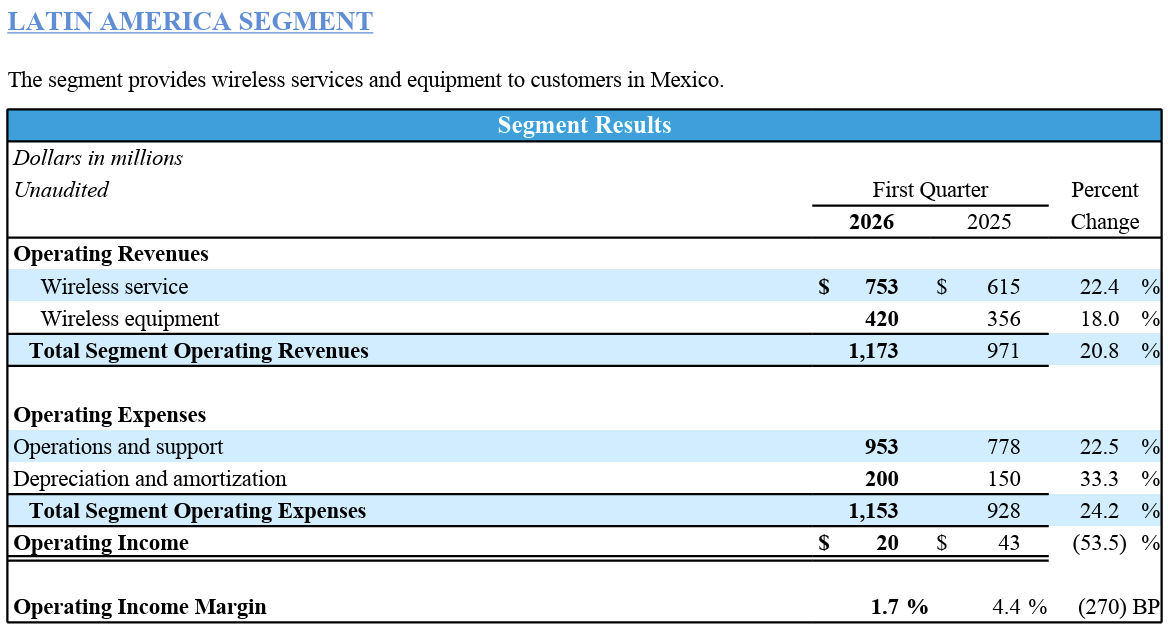Click the "Total Segment Operating Expenses" label
This screenshot has height=629, width=1168.
click(198, 511)
